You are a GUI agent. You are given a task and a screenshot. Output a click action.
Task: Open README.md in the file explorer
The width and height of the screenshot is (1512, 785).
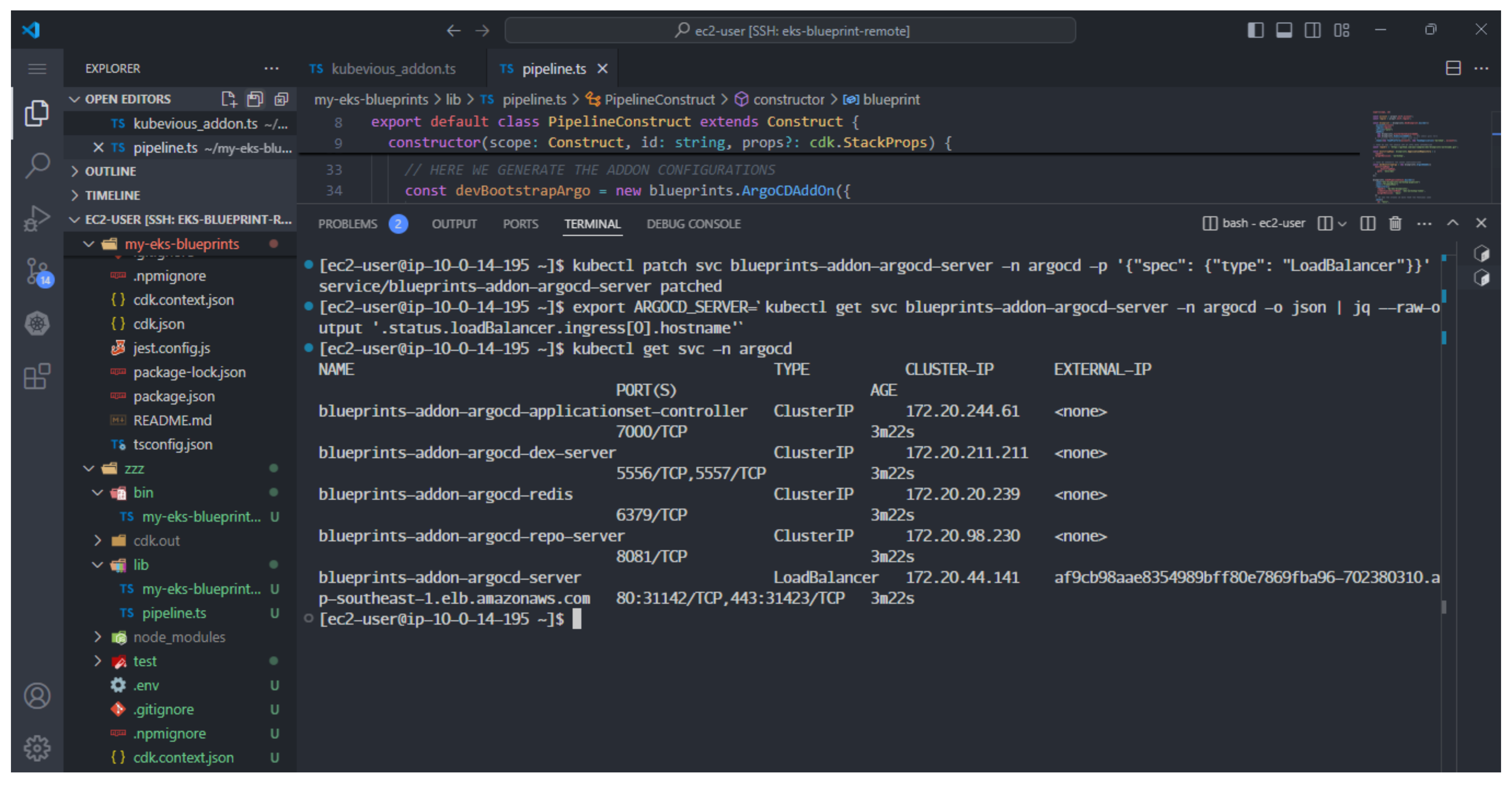coord(172,420)
